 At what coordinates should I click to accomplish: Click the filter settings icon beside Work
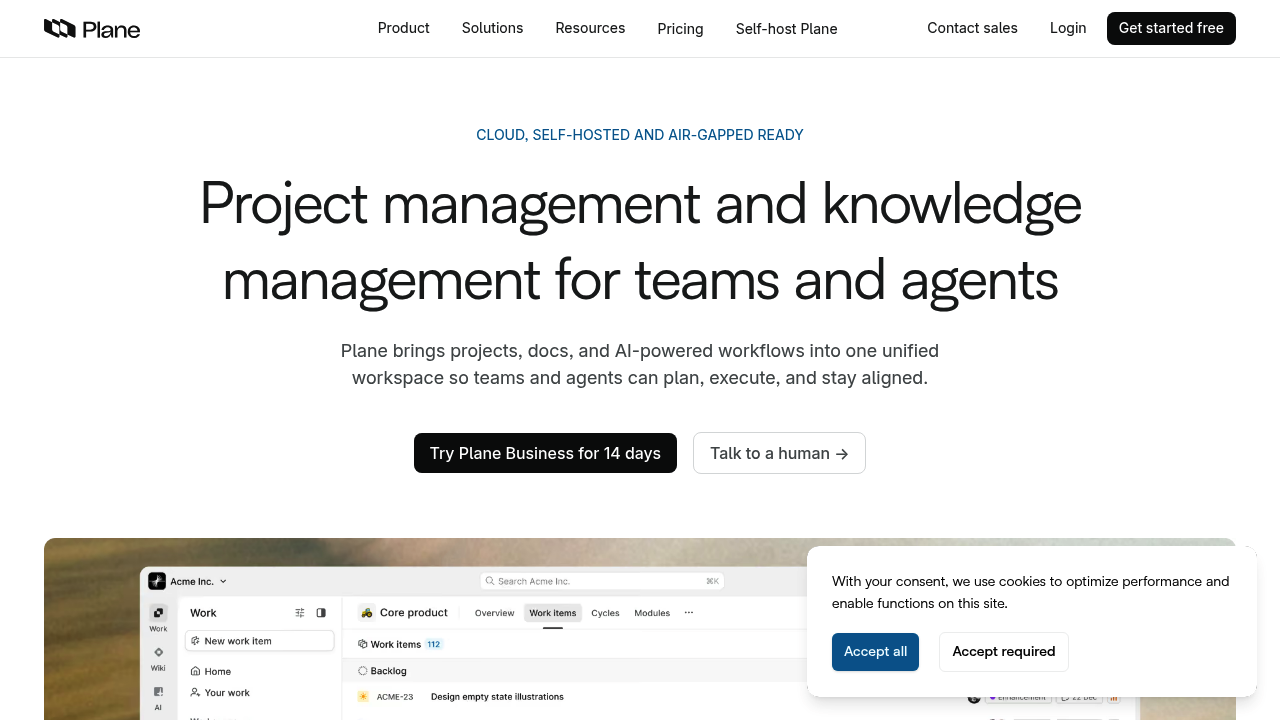[x=300, y=613]
